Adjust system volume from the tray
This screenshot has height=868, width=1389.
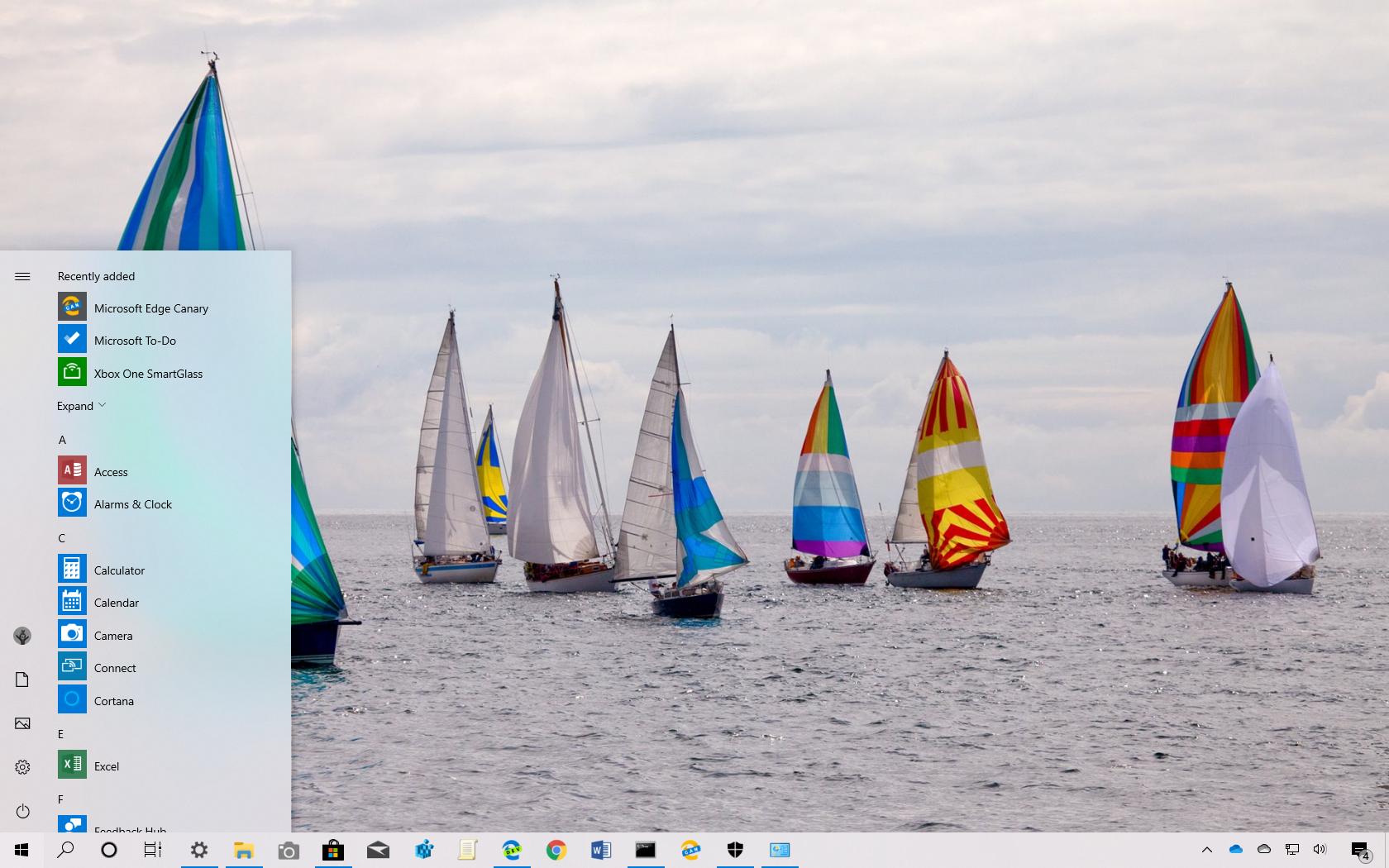point(1320,850)
